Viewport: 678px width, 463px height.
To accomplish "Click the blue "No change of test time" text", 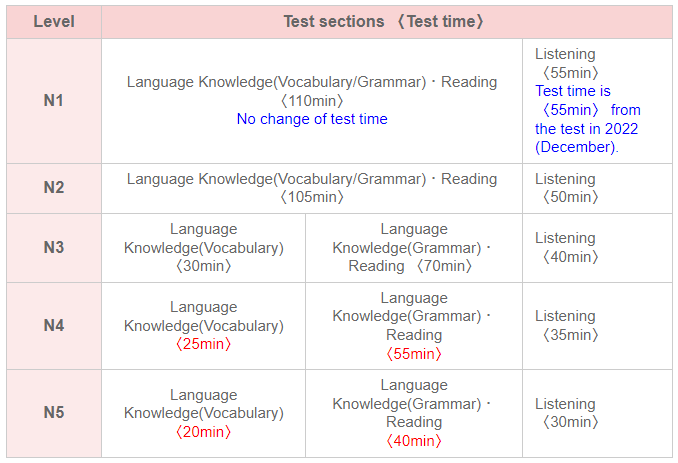I will click(x=312, y=119).
